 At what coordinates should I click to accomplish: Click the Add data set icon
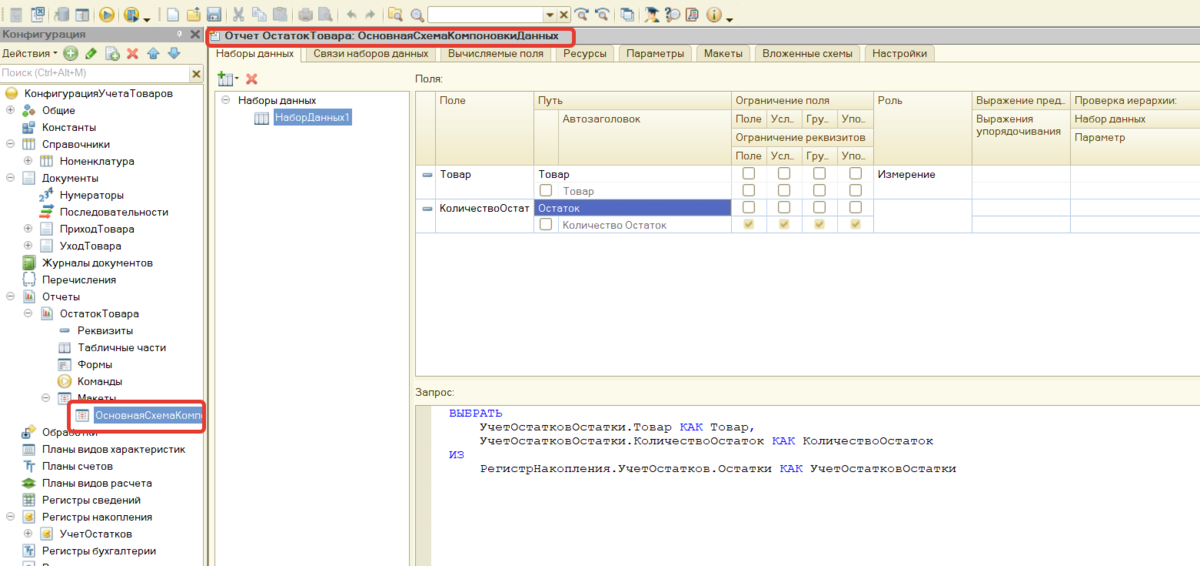tap(227, 78)
